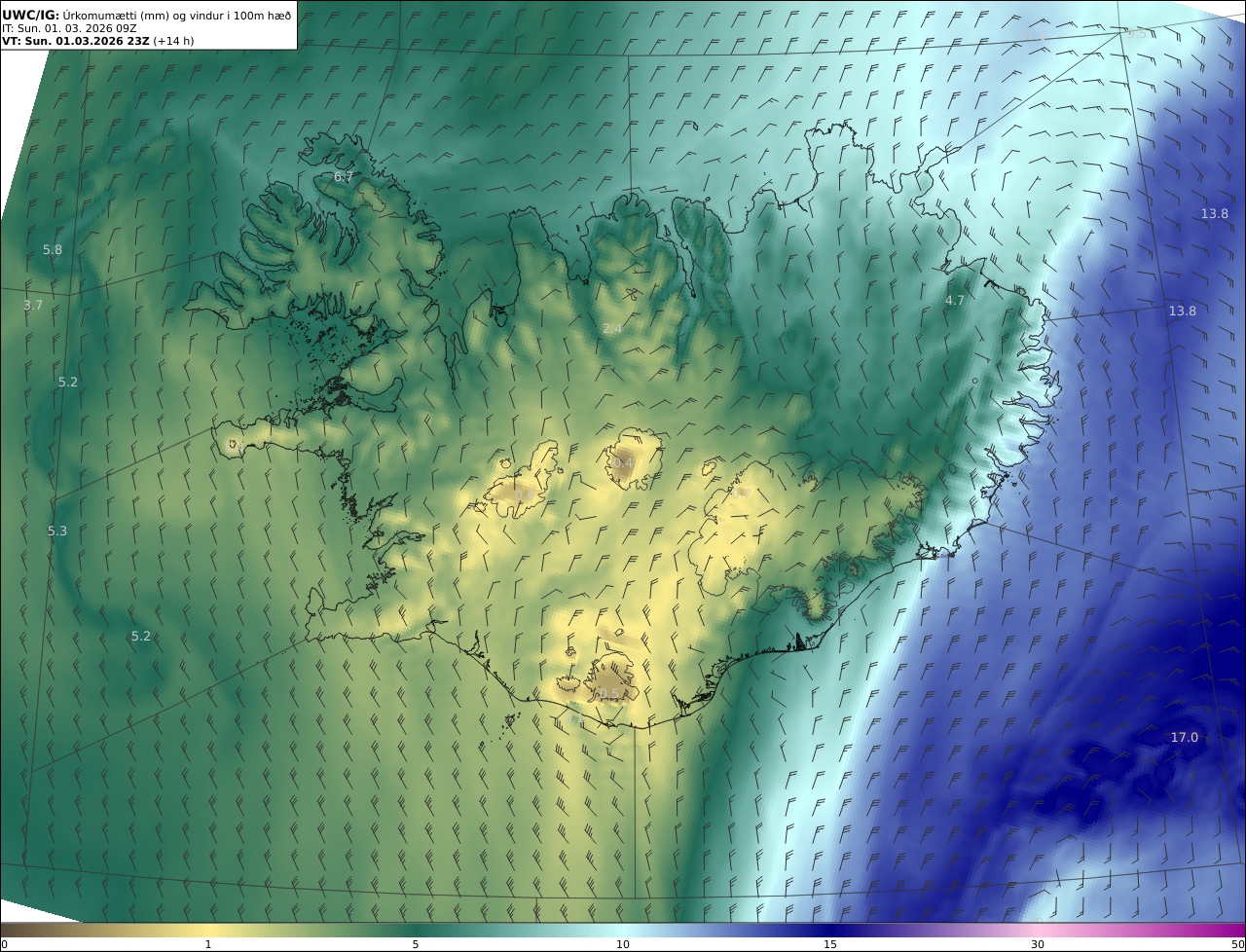Select the initial time line "IT: Sun. 01. 03. 2026 09Z"

coord(70,28)
